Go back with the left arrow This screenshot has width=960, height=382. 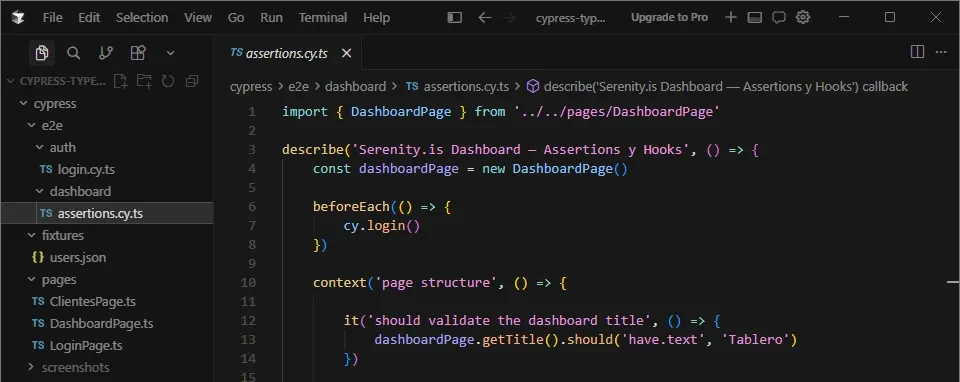pos(484,18)
